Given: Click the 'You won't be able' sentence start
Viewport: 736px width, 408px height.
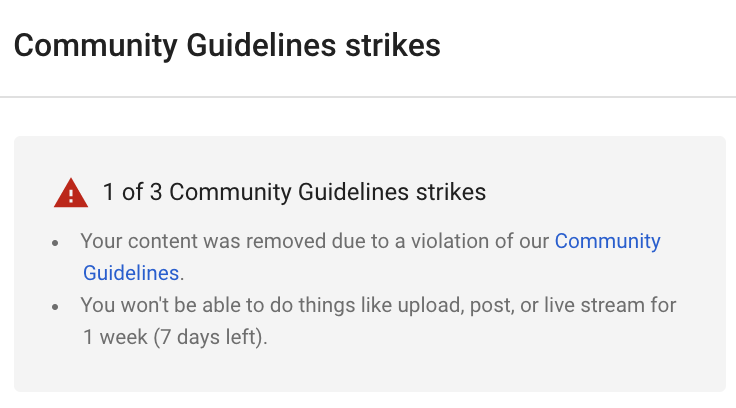Looking at the screenshot, I should pyautogui.click(x=161, y=305).
